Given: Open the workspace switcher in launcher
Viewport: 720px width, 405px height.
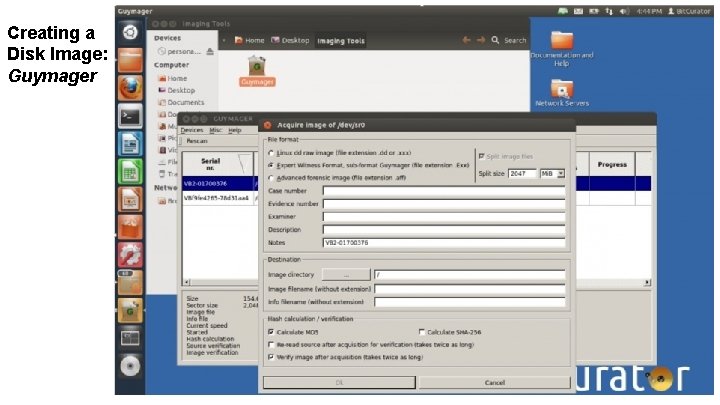Looking at the screenshot, I should [130, 339].
